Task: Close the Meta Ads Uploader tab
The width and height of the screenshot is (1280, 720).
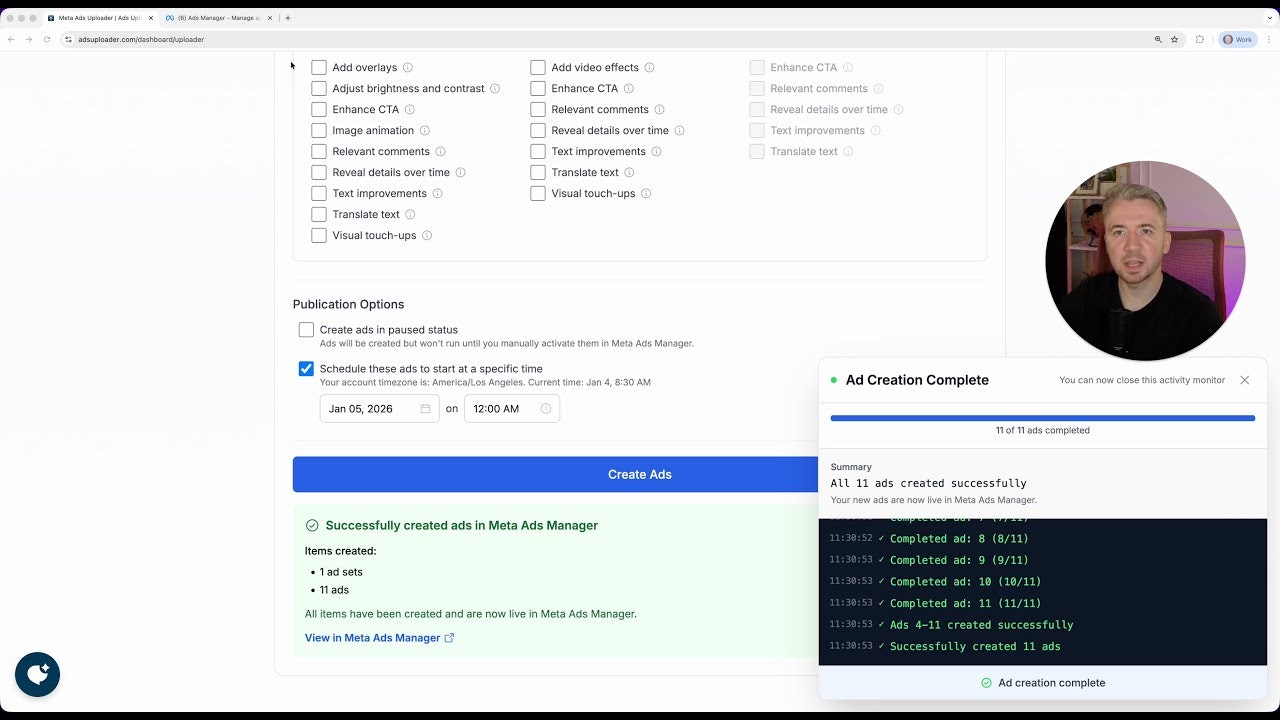Action: tap(151, 18)
